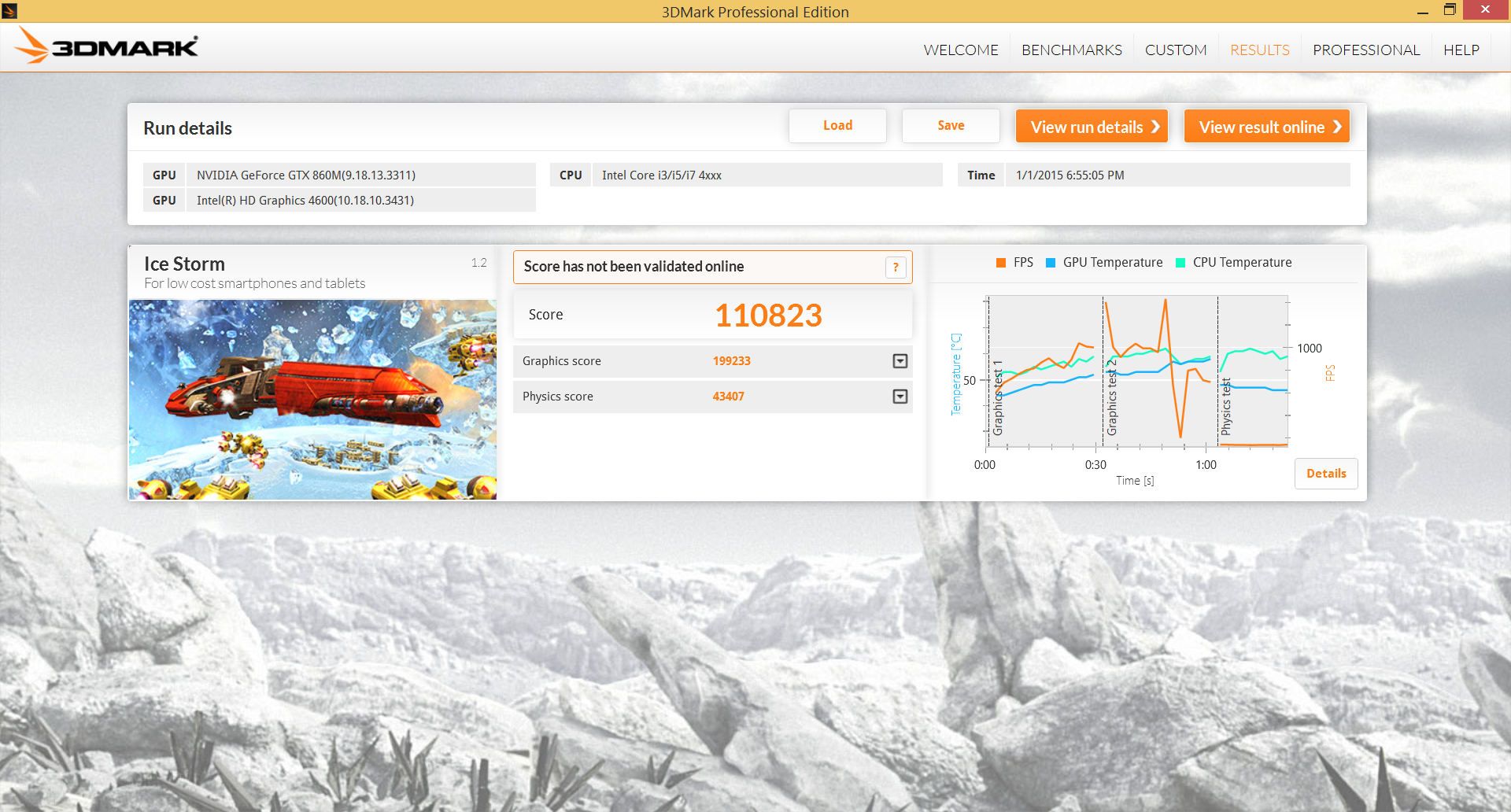Click 'For low cost smartphones and tablets' subtitle

tap(254, 283)
